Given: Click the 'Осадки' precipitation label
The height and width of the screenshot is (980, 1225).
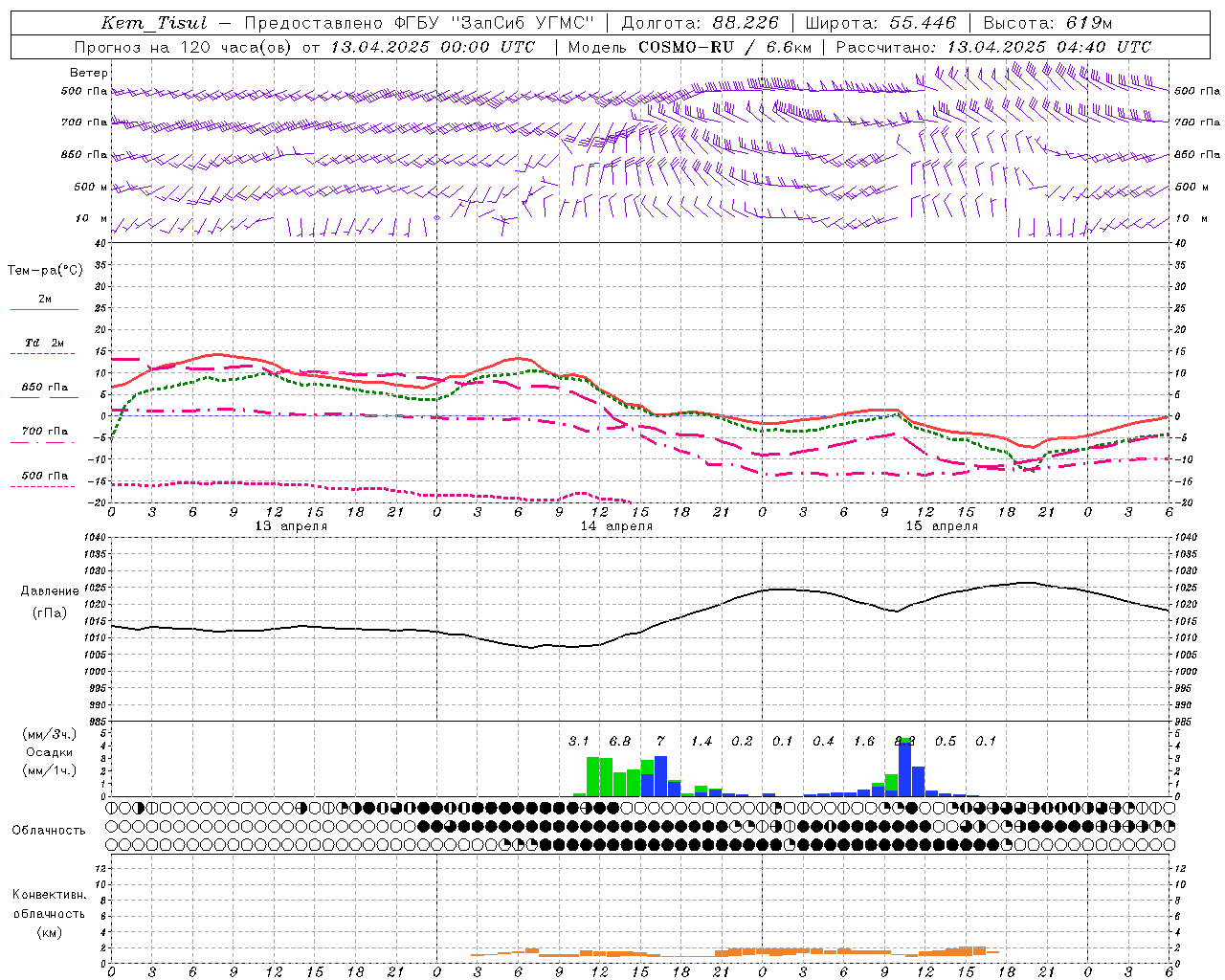Looking at the screenshot, I should click(50, 752).
